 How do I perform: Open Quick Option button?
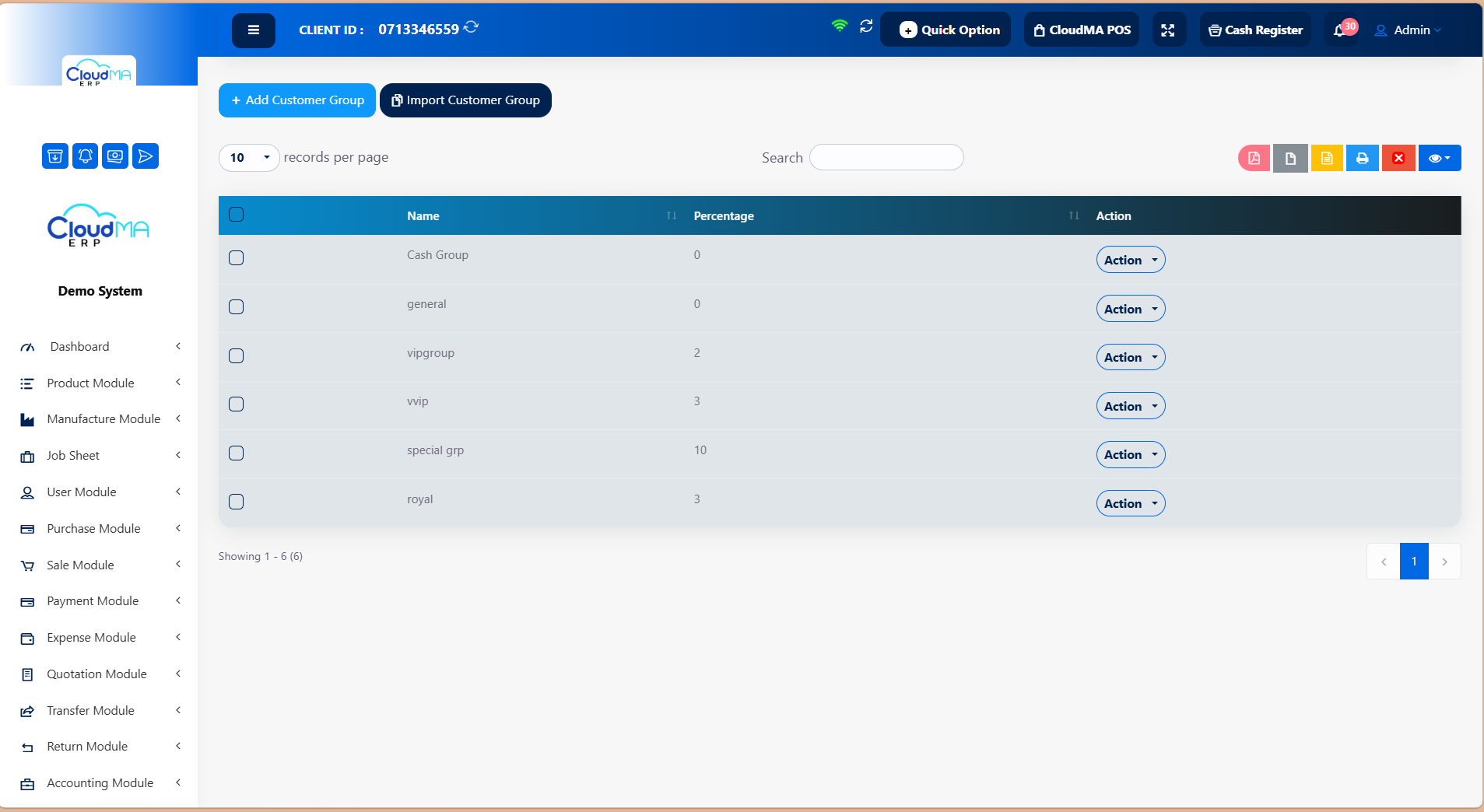tap(945, 30)
